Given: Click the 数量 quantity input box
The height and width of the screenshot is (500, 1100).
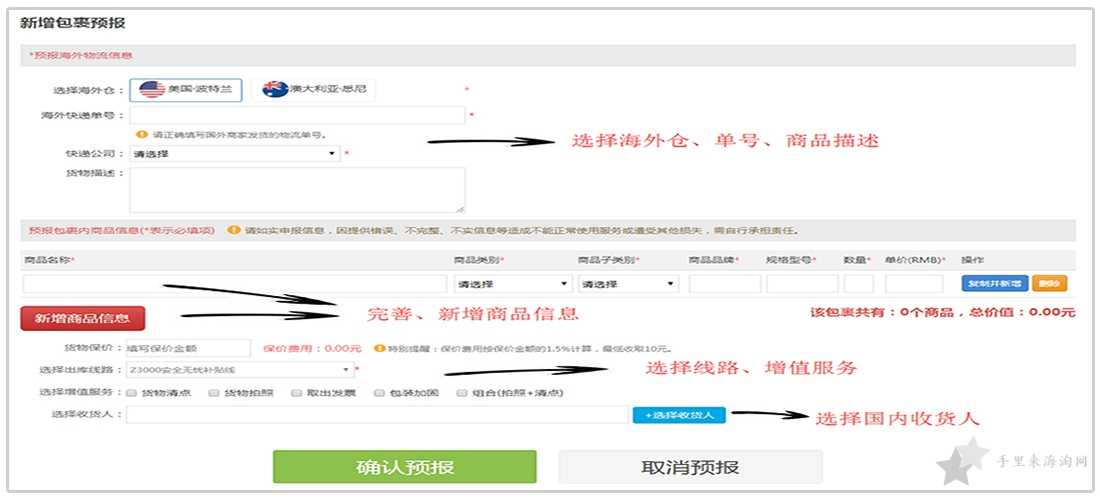Looking at the screenshot, I should click(x=859, y=284).
